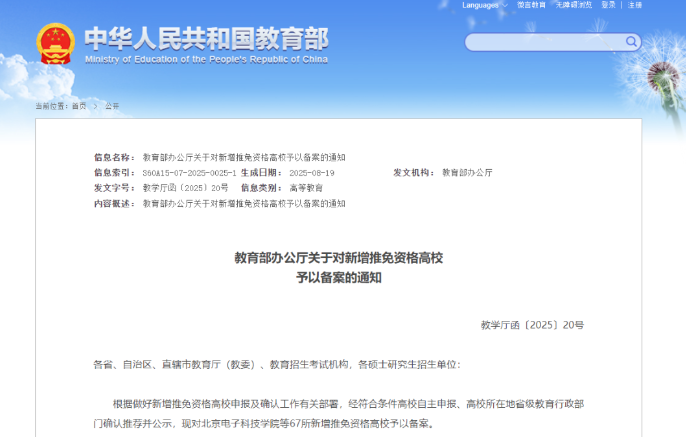Click the index number S60A15-07-2025-0025-1
The image size is (686, 443).
click(x=189, y=173)
